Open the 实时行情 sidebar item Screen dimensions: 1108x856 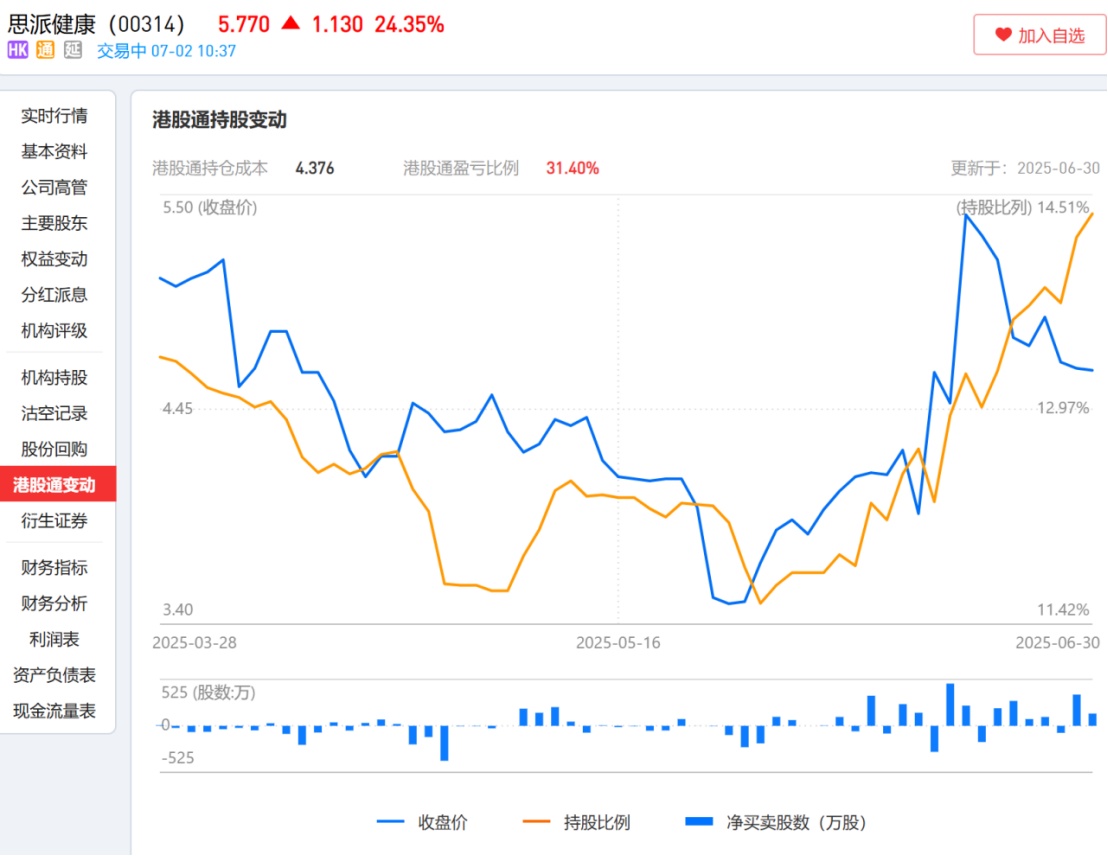(54, 116)
